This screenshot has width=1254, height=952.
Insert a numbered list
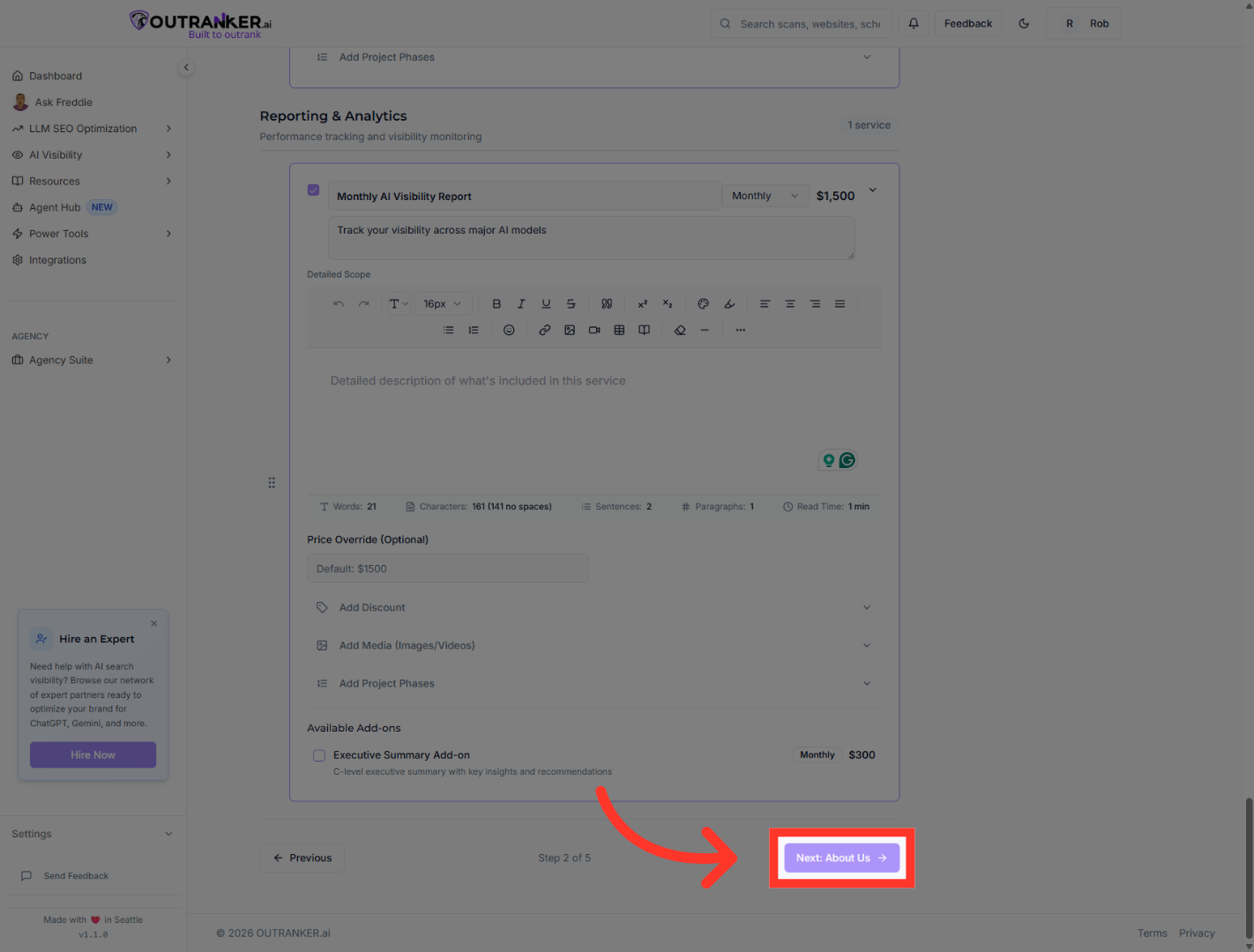[x=474, y=331]
